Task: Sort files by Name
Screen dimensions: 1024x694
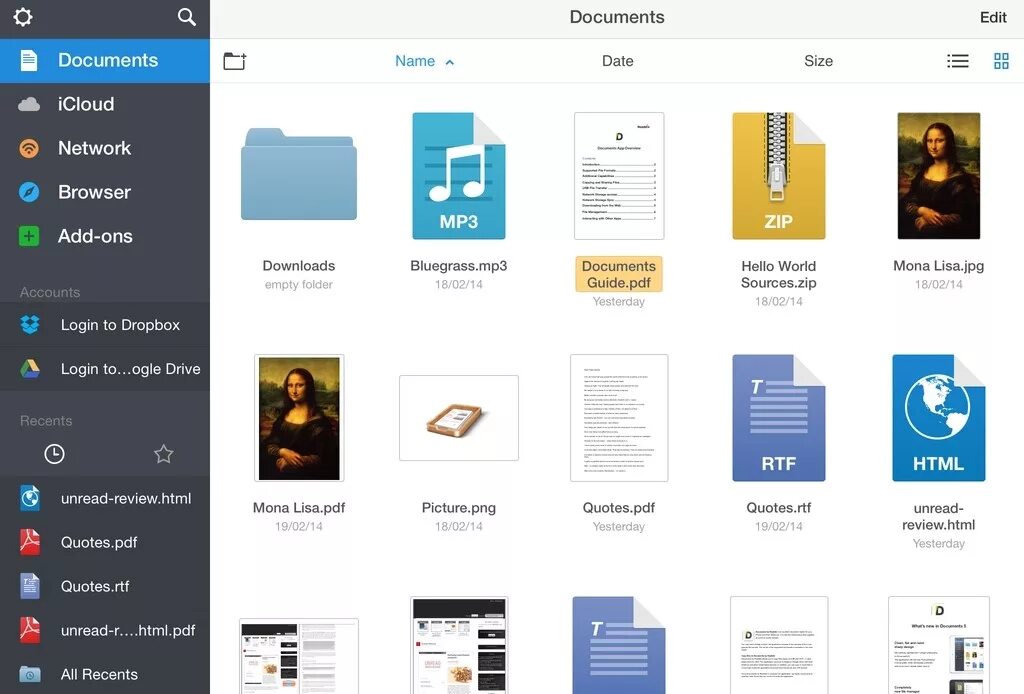Action: (415, 61)
